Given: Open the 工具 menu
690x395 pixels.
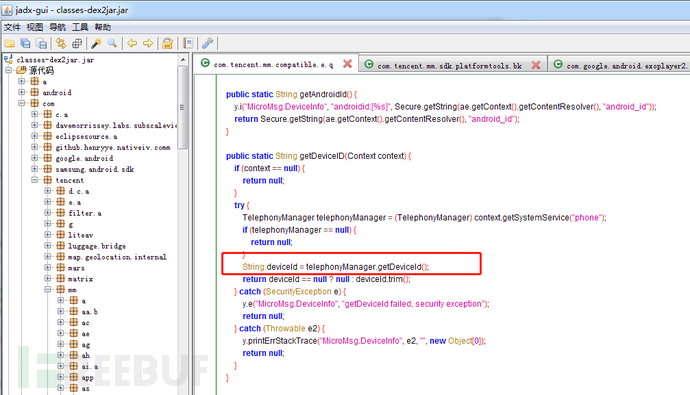Looking at the screenshot, I should click(80, 27).
